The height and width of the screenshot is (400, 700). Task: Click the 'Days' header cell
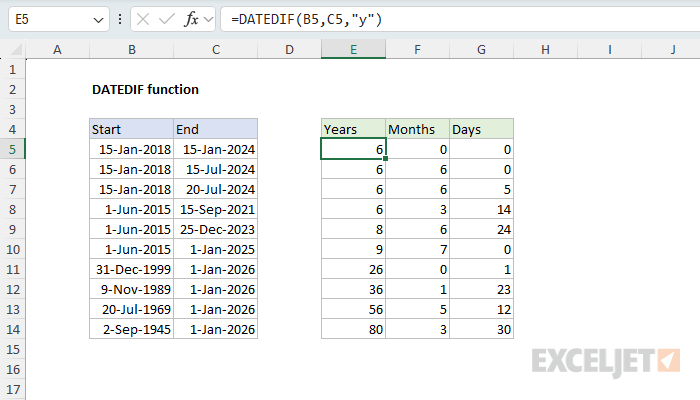481,129
